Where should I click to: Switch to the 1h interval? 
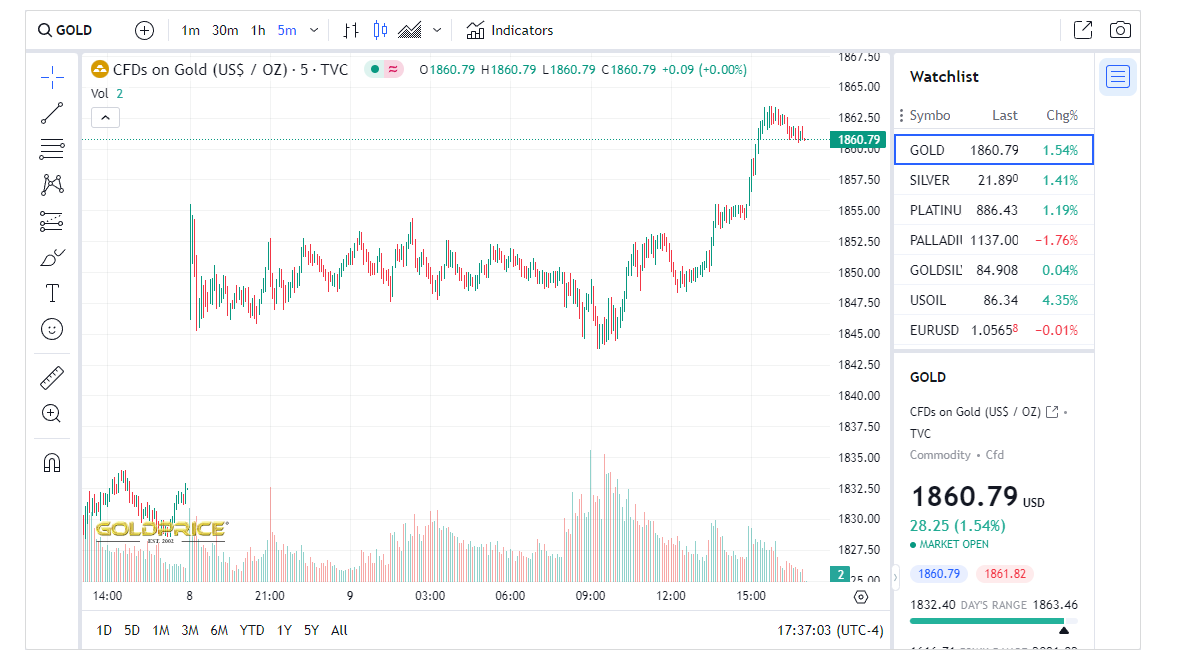(258, 30)
